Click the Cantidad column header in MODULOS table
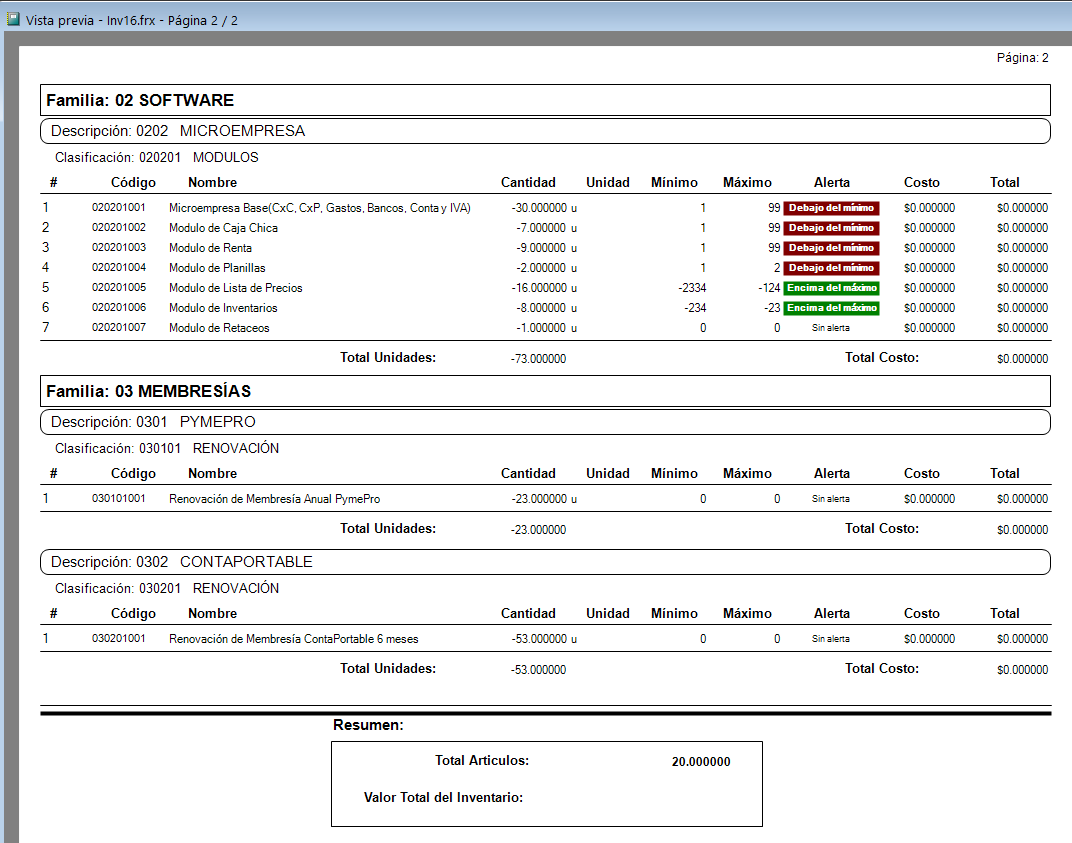The height and width of the screenshot is (843, 1072). 528,183
